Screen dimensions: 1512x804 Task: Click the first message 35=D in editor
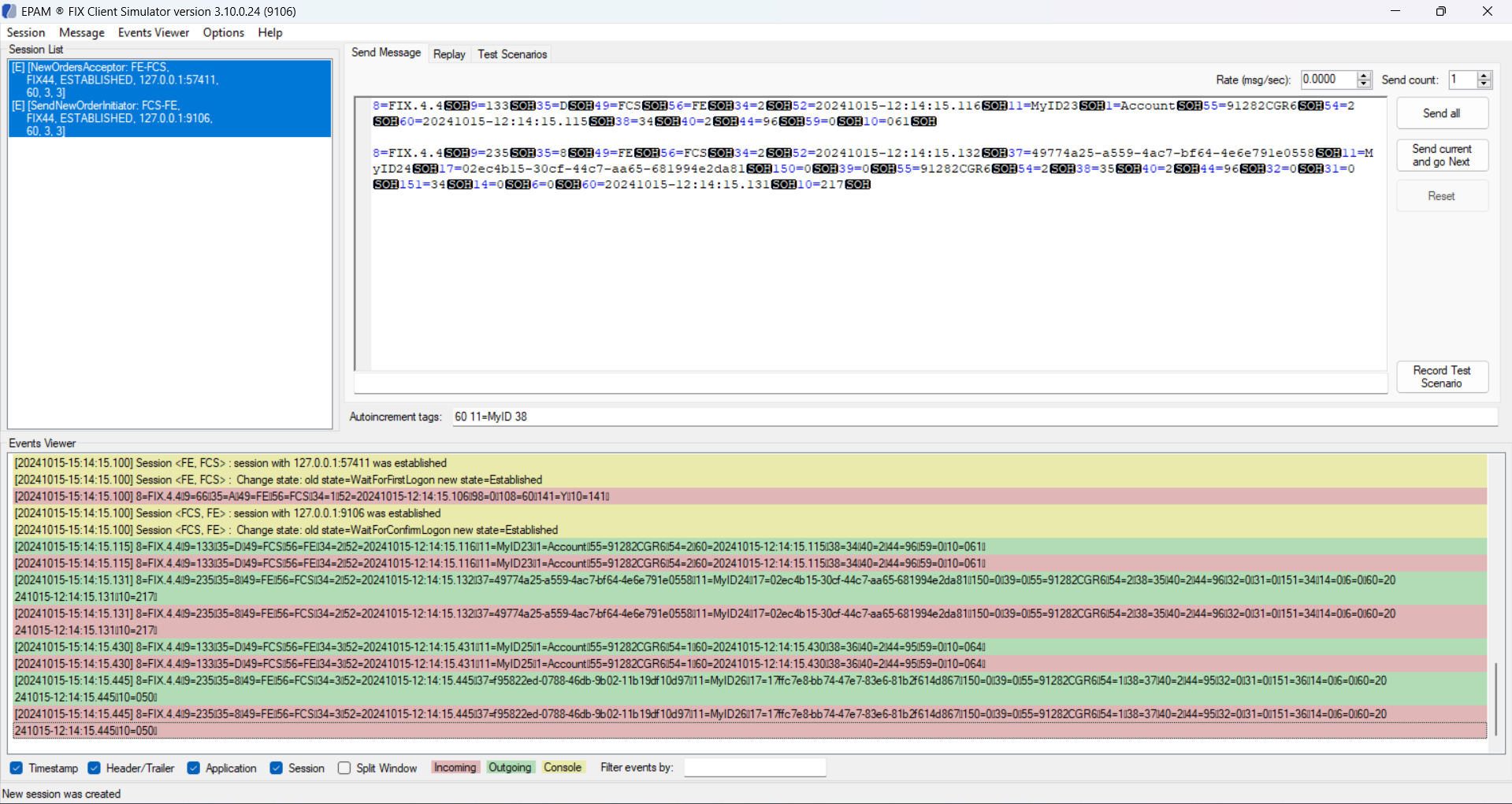click(x=864, y=113)
